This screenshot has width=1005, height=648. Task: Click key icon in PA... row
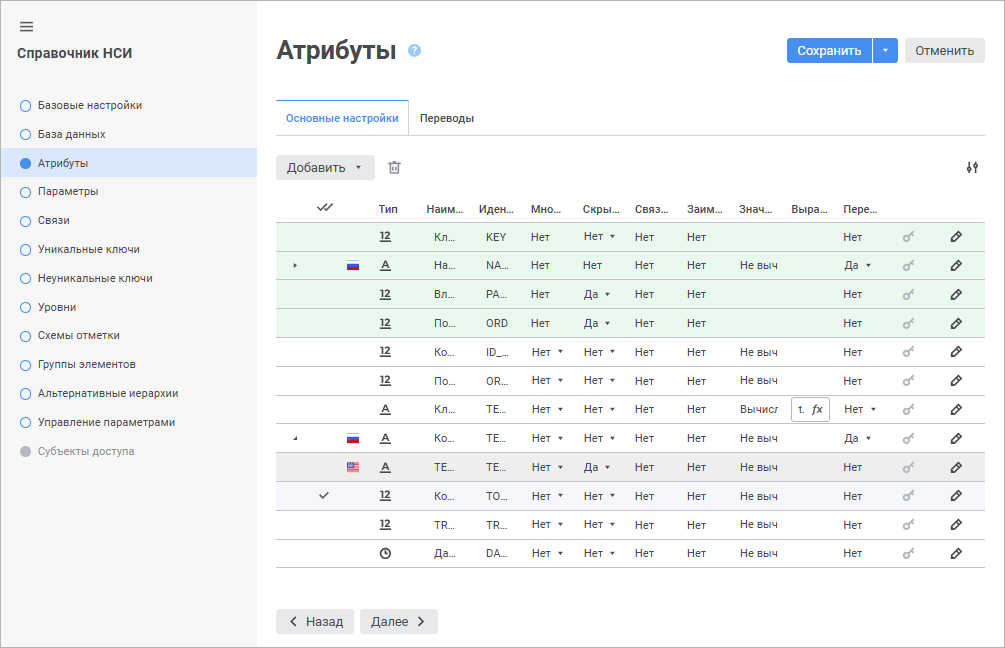pos(908,294)
